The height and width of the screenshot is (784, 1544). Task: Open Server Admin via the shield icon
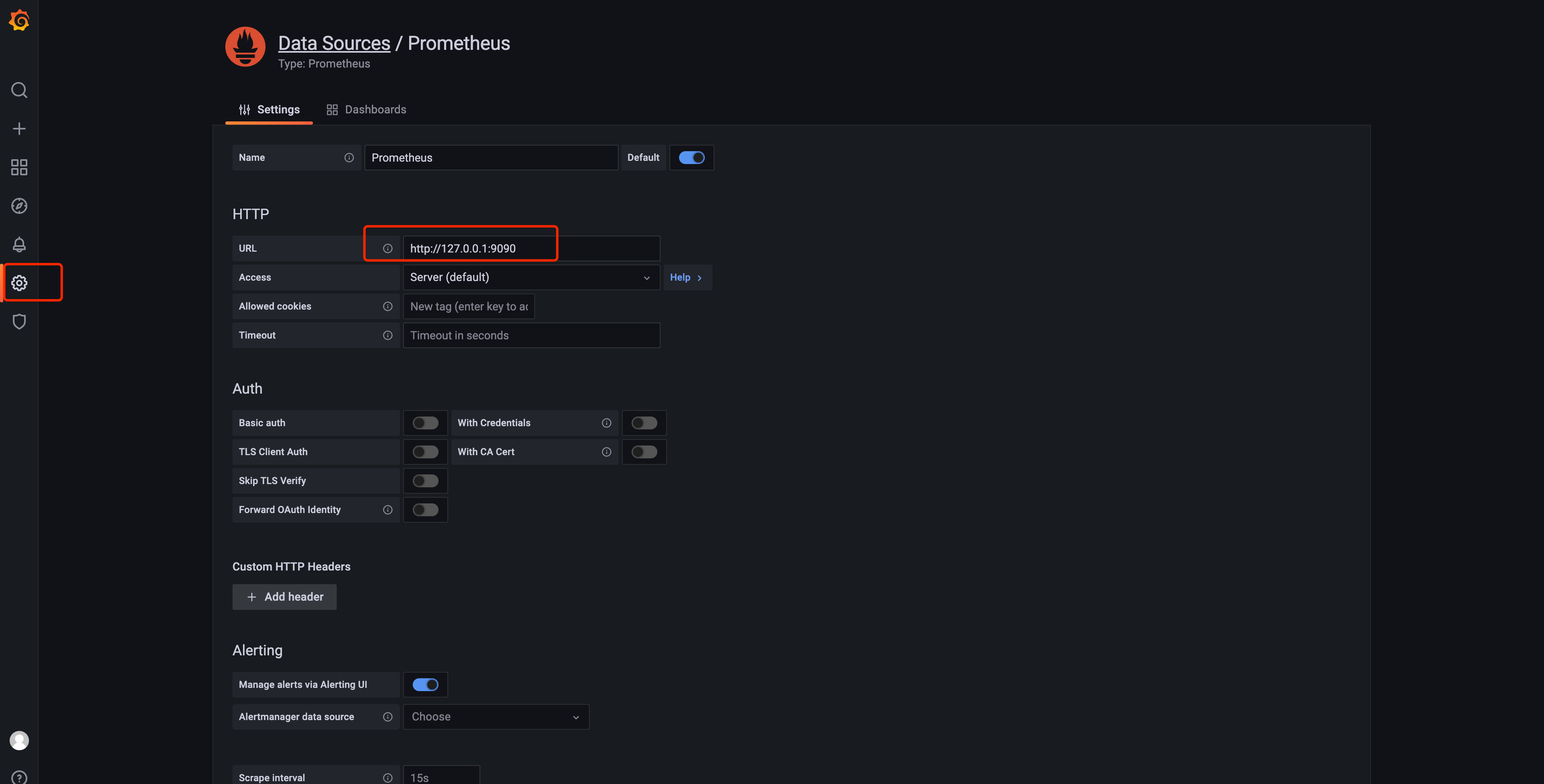pyautogui.click(x=19, y=322)
